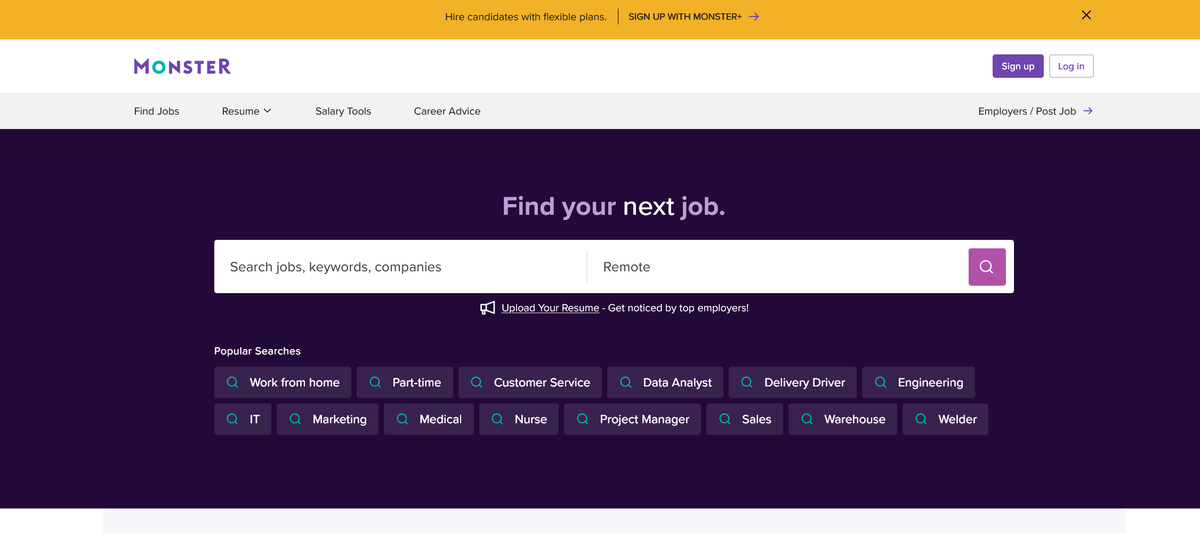This screenshot has width=1200, height=533.
Task: Select the Warehouse chip label
Action: click(854, 419)
